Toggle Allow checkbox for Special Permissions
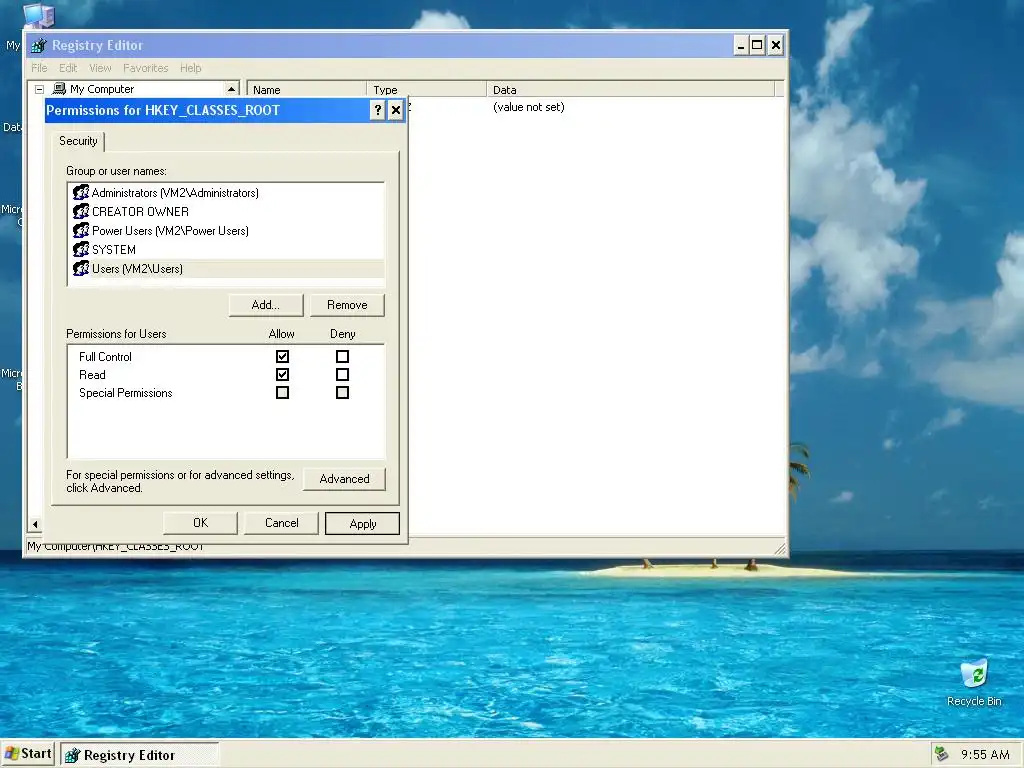Image resolution: width=1024 pixels, height=768 pixels. [282, 392]
